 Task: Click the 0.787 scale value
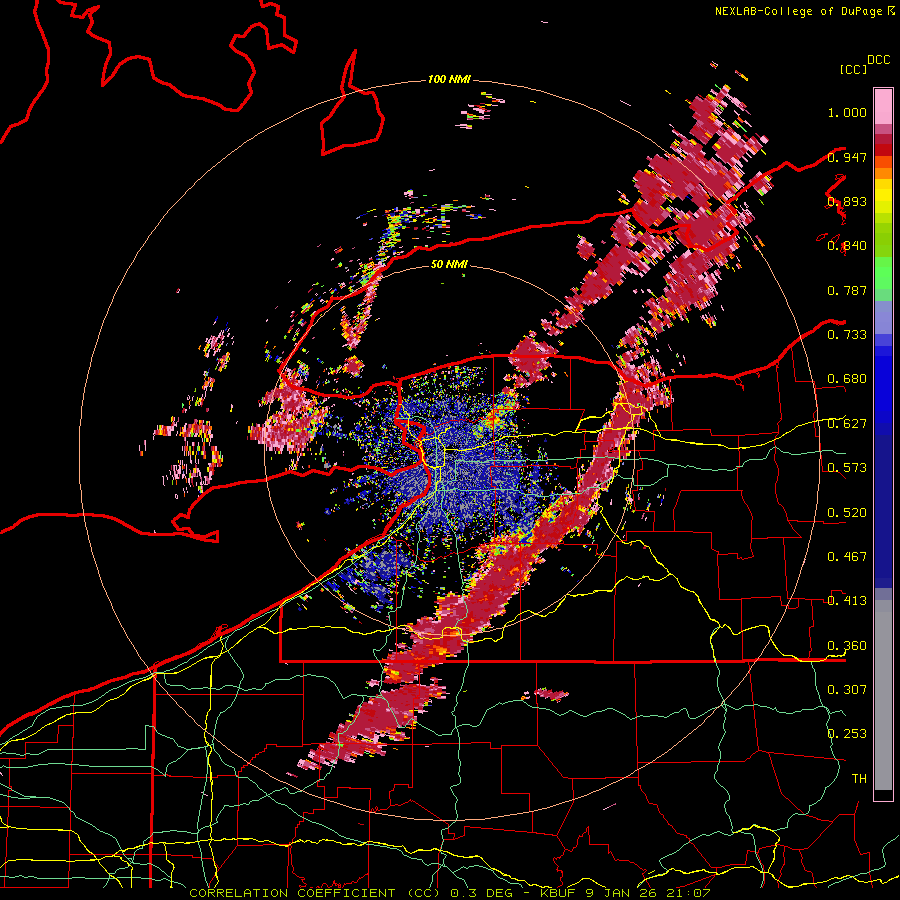coord(847,290)
